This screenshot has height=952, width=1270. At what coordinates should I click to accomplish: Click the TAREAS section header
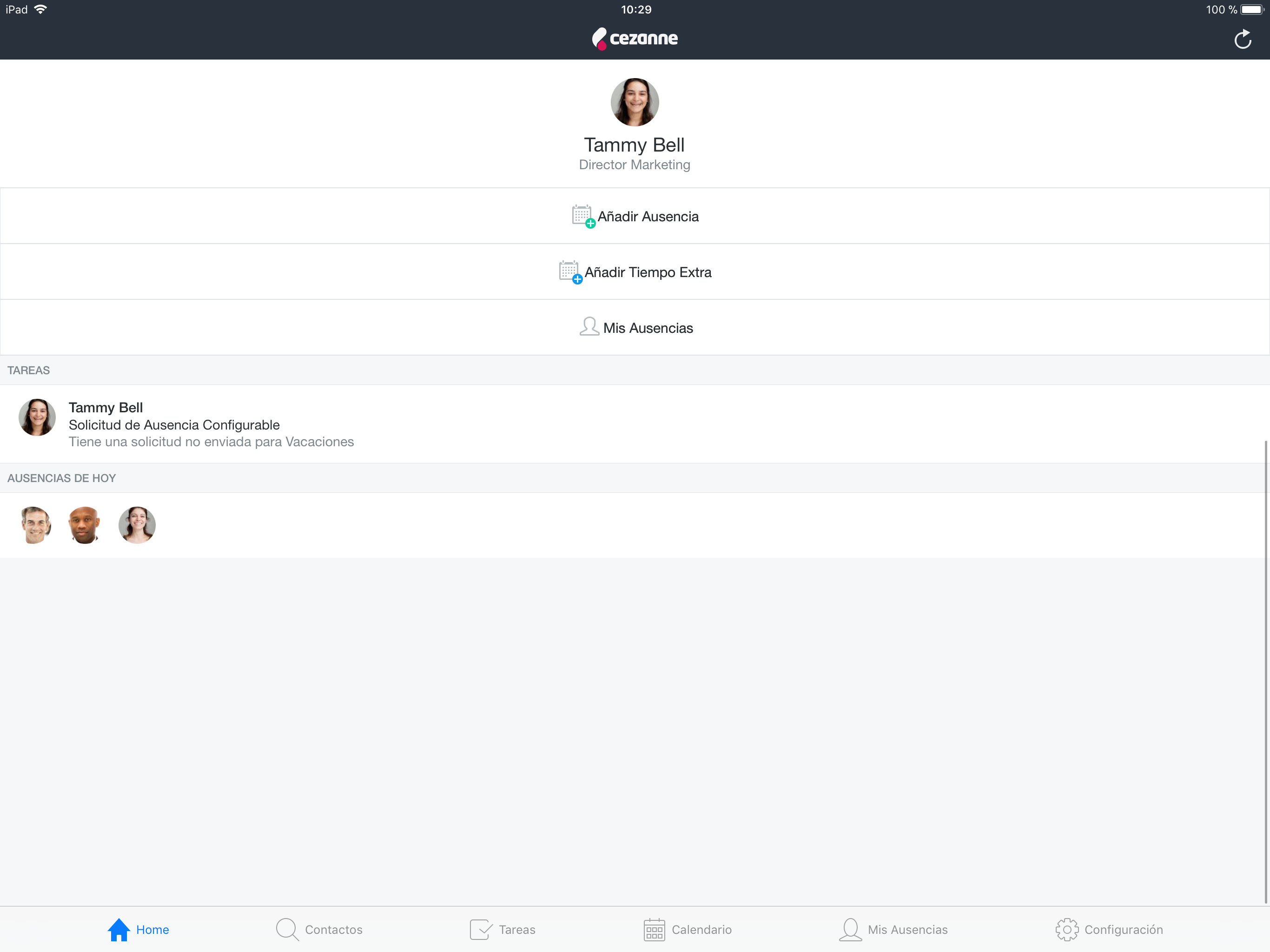tap(29, 370)
